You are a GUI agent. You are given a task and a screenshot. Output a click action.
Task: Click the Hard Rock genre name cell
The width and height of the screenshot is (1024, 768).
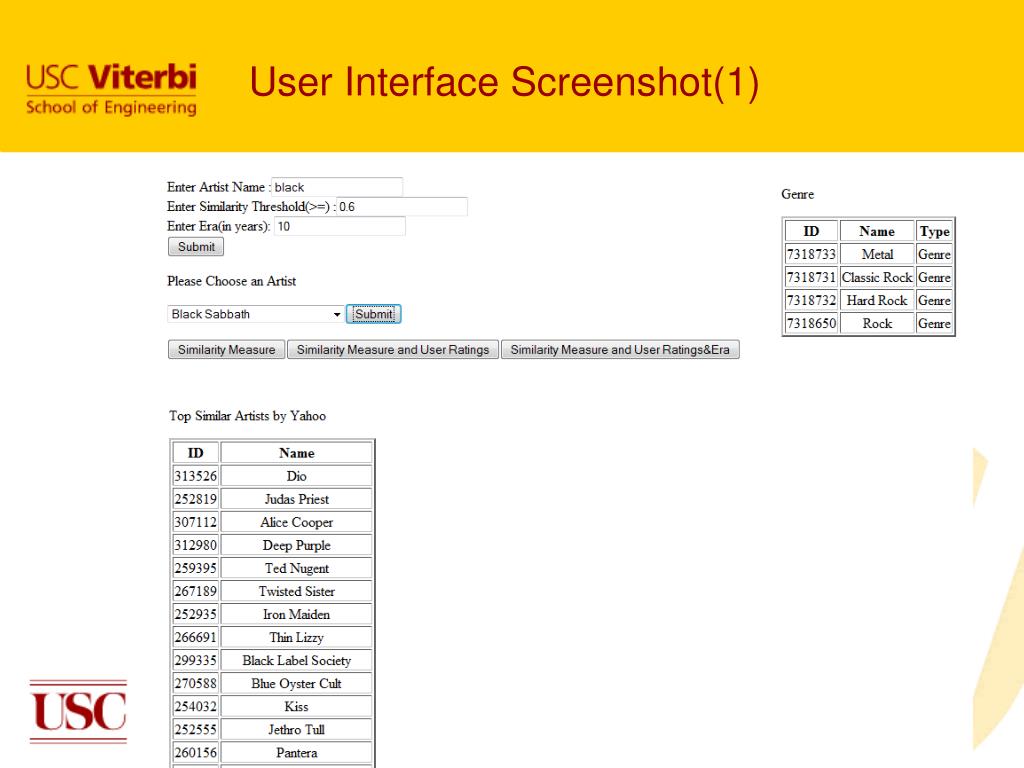(x=877, y=300)
